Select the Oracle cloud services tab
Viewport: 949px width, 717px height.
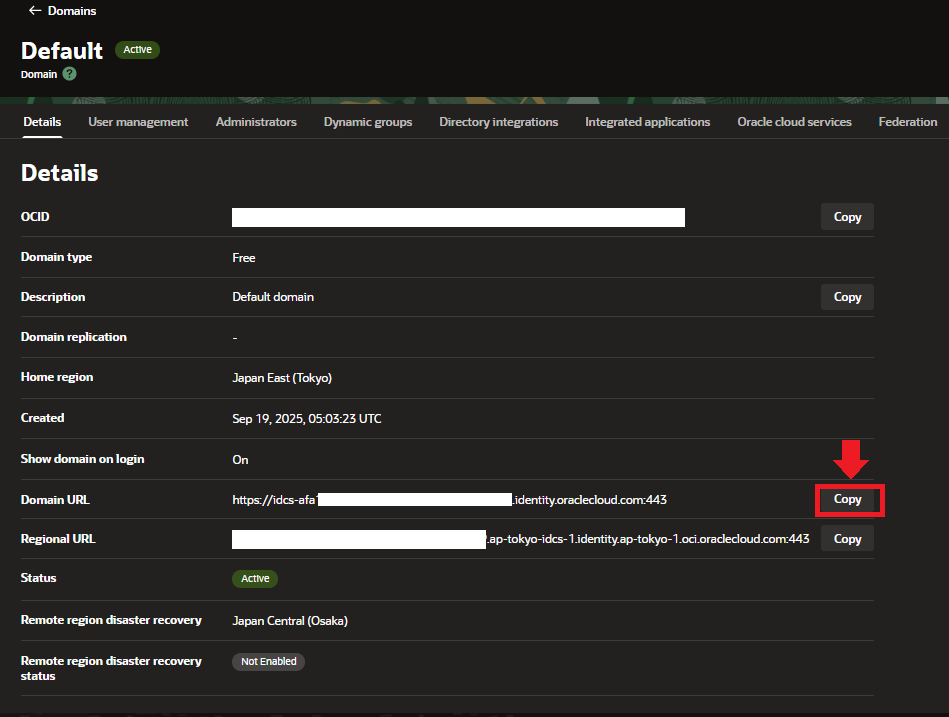pyautogui.click(x=794, y=121)
